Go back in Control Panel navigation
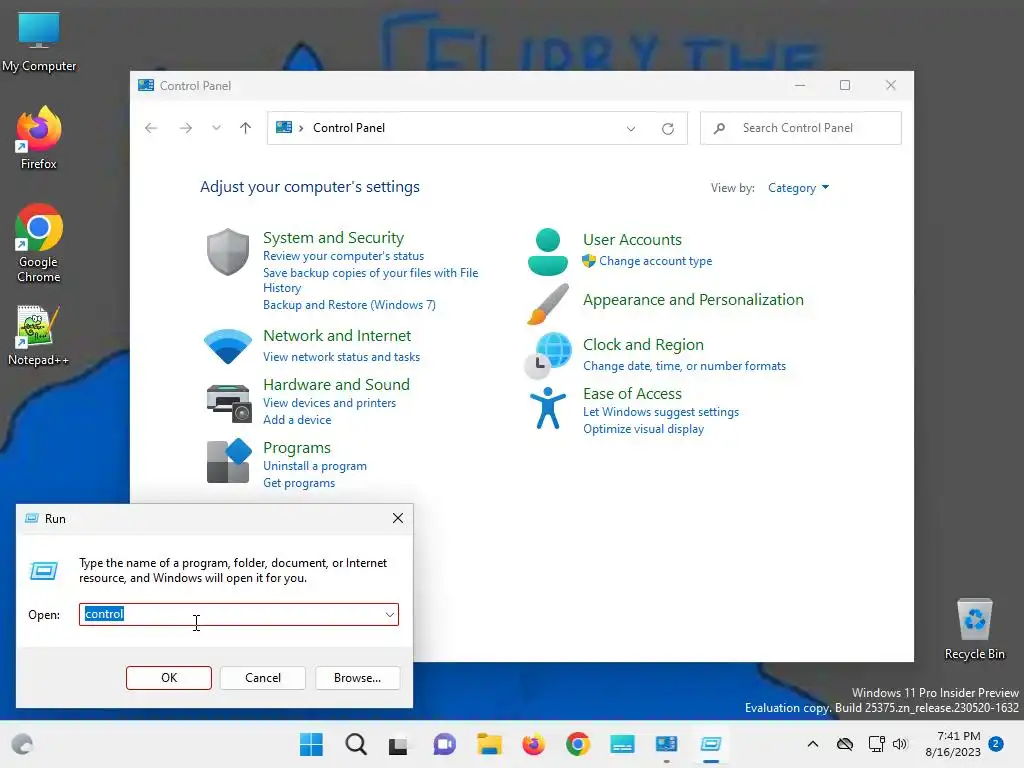1024x768 pixels. pos(151,128)
